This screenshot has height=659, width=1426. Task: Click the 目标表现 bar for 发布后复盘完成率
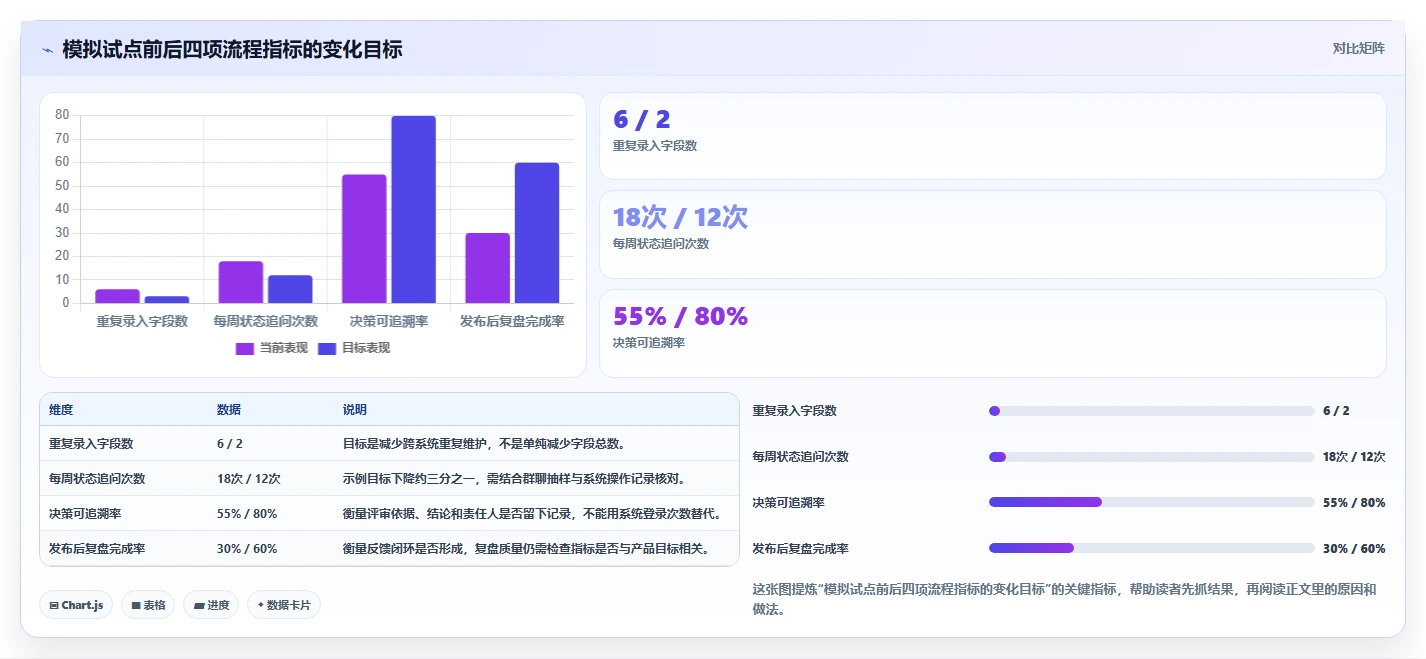point(537,233)
